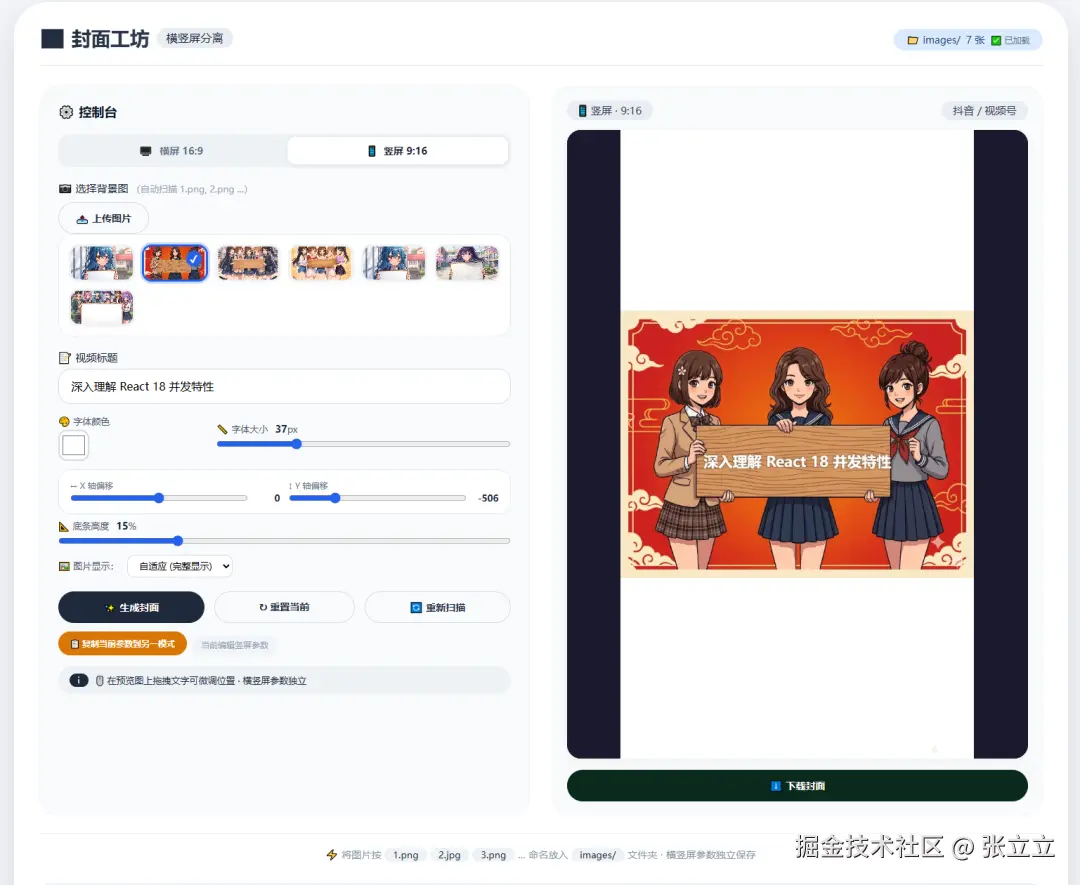Select the fifth background thumbnail

pyautogui.click(x=394, y=262)
